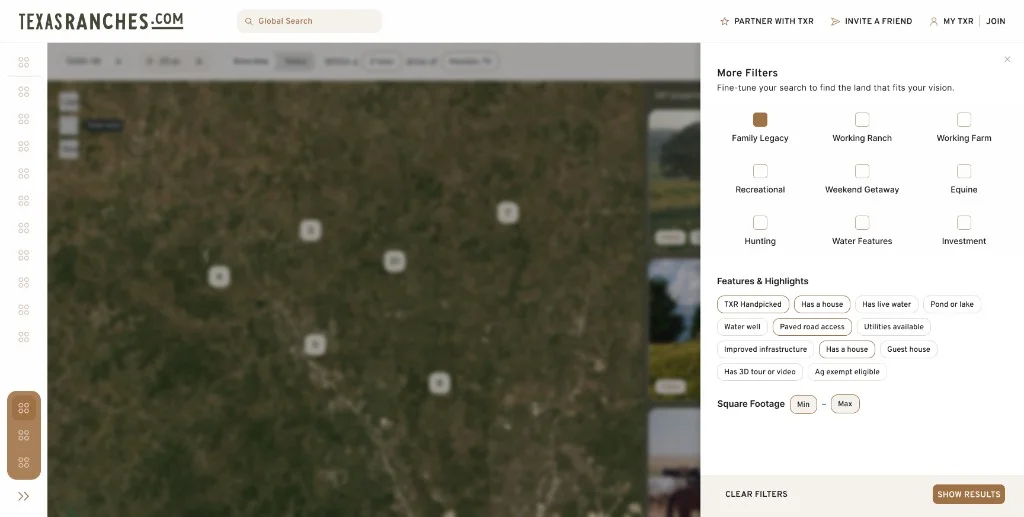Toggle the TXR Handpicked chip
The width and height of the screenshot is (1024, 517).
click(753, 304)
